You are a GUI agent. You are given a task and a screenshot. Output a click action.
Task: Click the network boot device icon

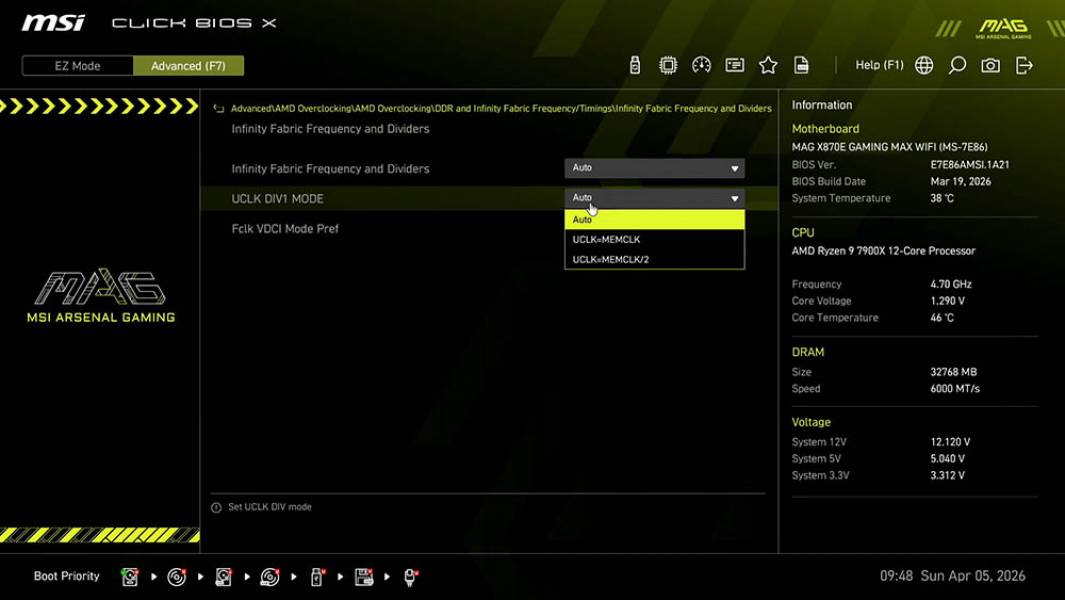click(x=409, y=577)
